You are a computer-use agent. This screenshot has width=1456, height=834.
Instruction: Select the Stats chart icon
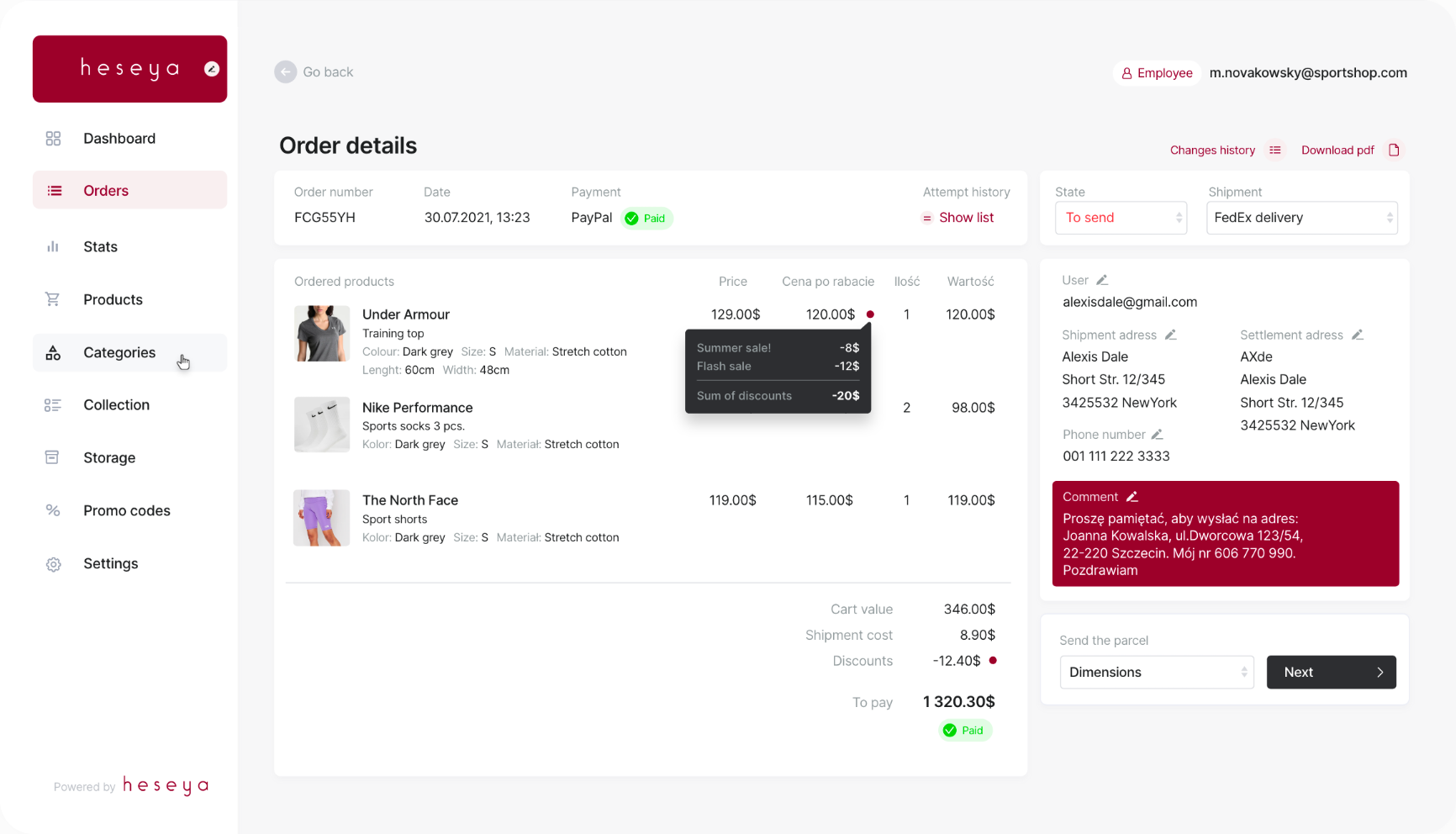53,246
